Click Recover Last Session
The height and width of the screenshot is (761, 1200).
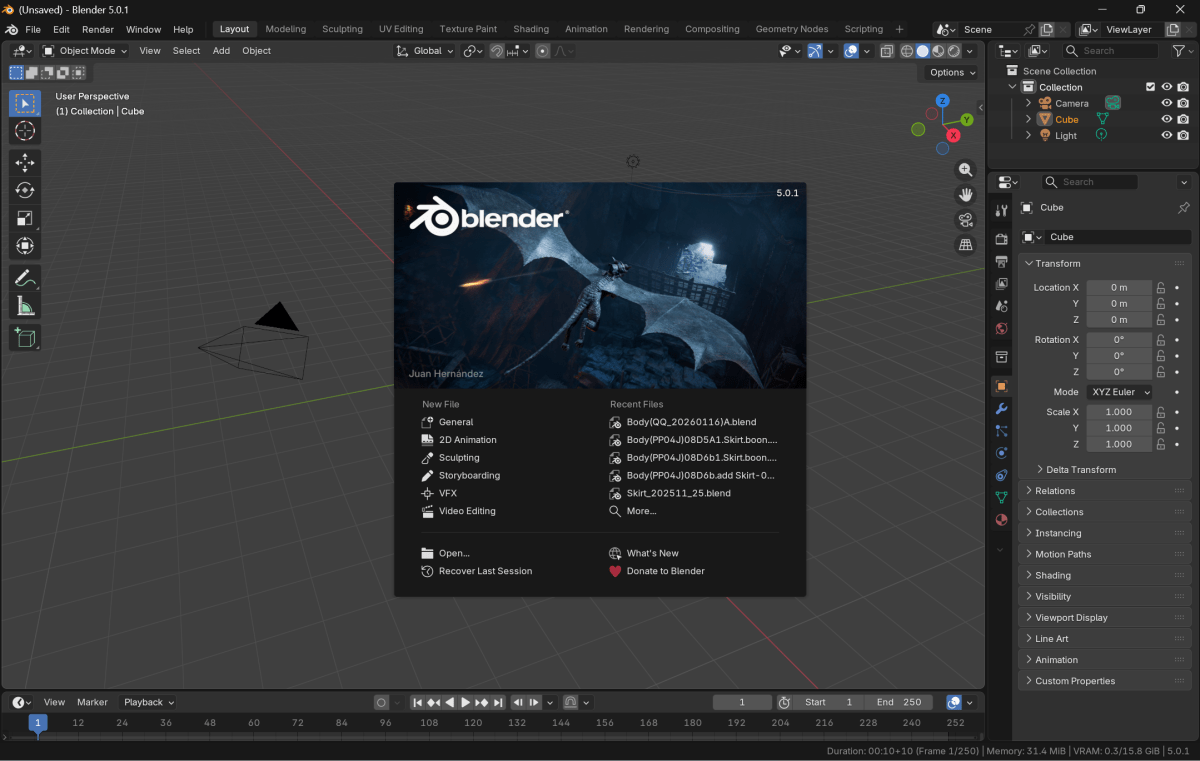[485, 571]
